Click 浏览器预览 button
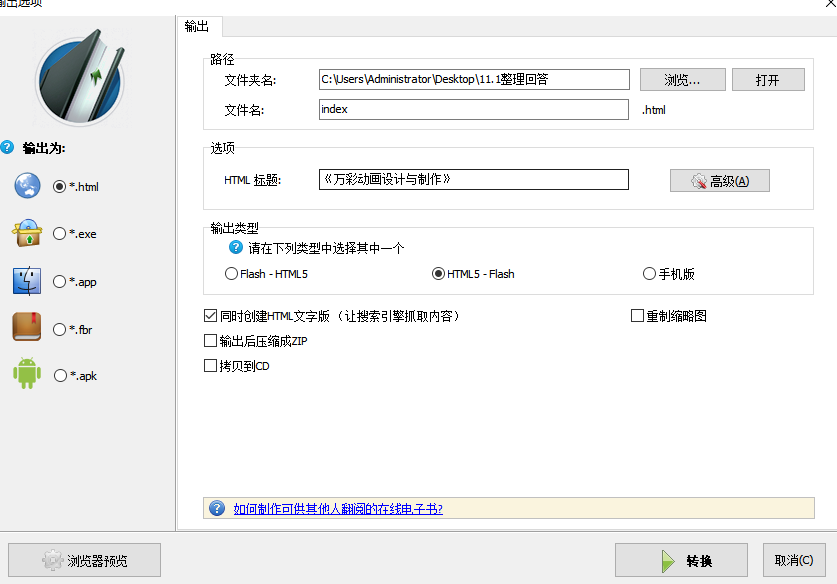 [x=84, y=561]
